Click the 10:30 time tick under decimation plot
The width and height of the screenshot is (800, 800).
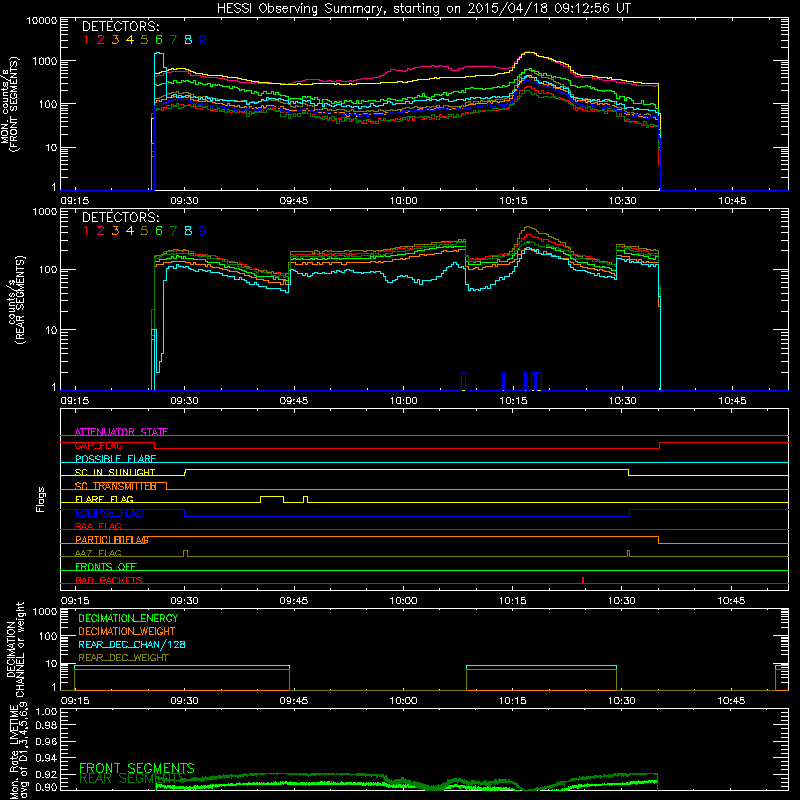click(x=622, y=701)
